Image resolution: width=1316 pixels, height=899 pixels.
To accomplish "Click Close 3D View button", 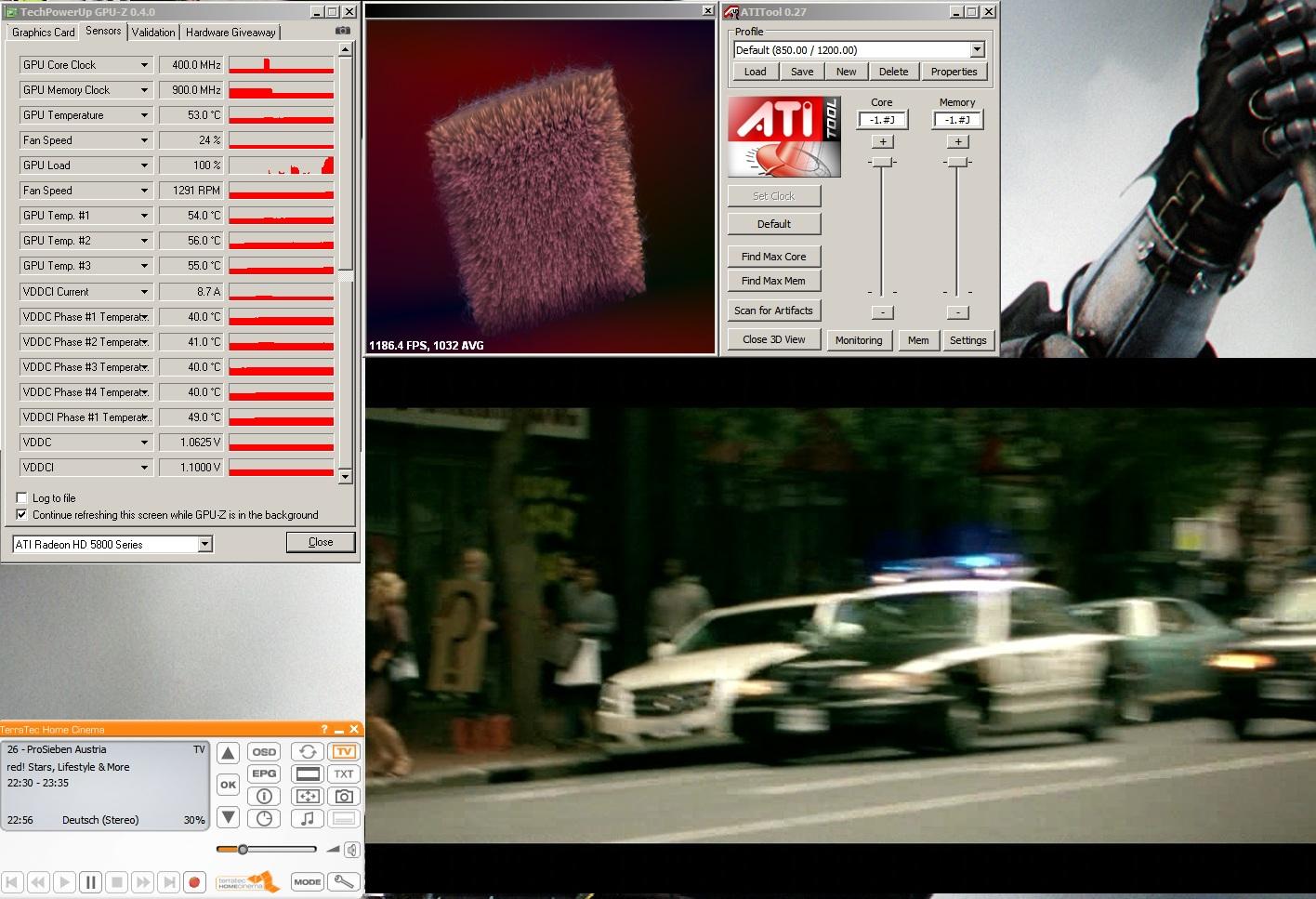I will (774, 339).
